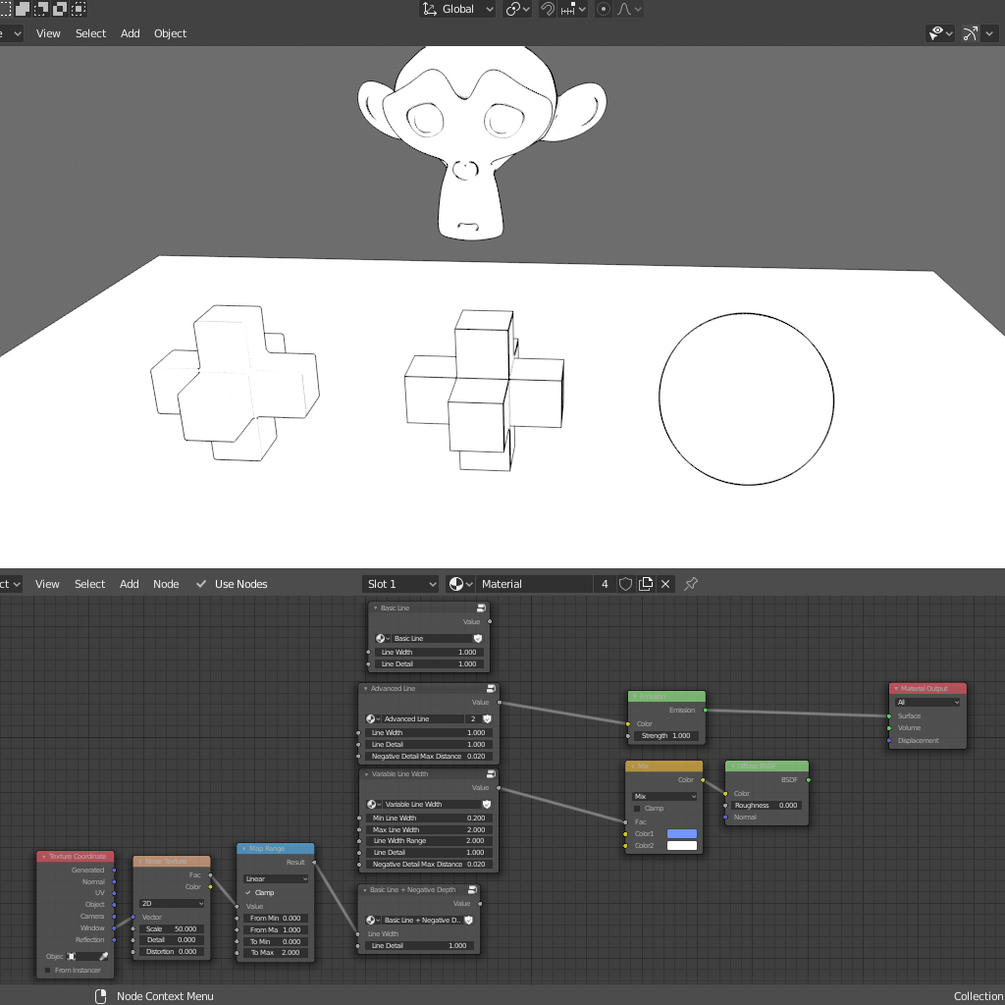Toggle Variable Line Width fake user shield

pyautogui.click(x=486, y=804)
